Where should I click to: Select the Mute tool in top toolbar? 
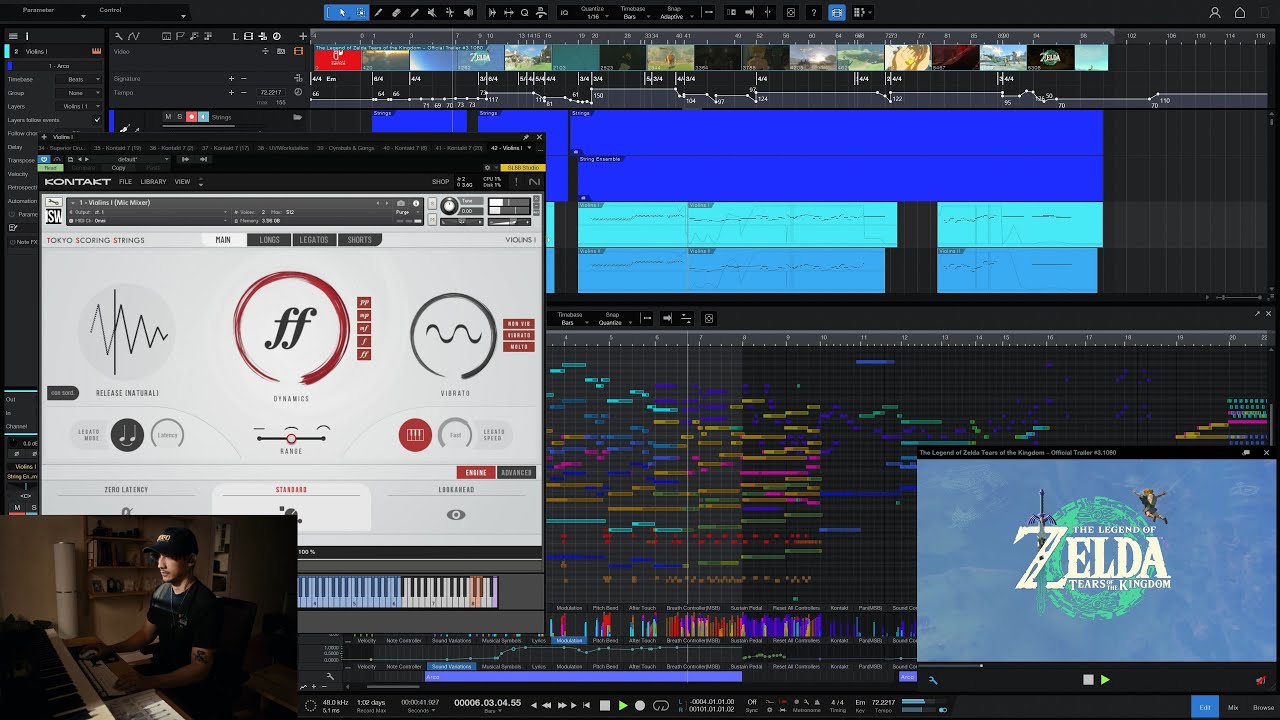pyautogui.click(x=432, y=13)
